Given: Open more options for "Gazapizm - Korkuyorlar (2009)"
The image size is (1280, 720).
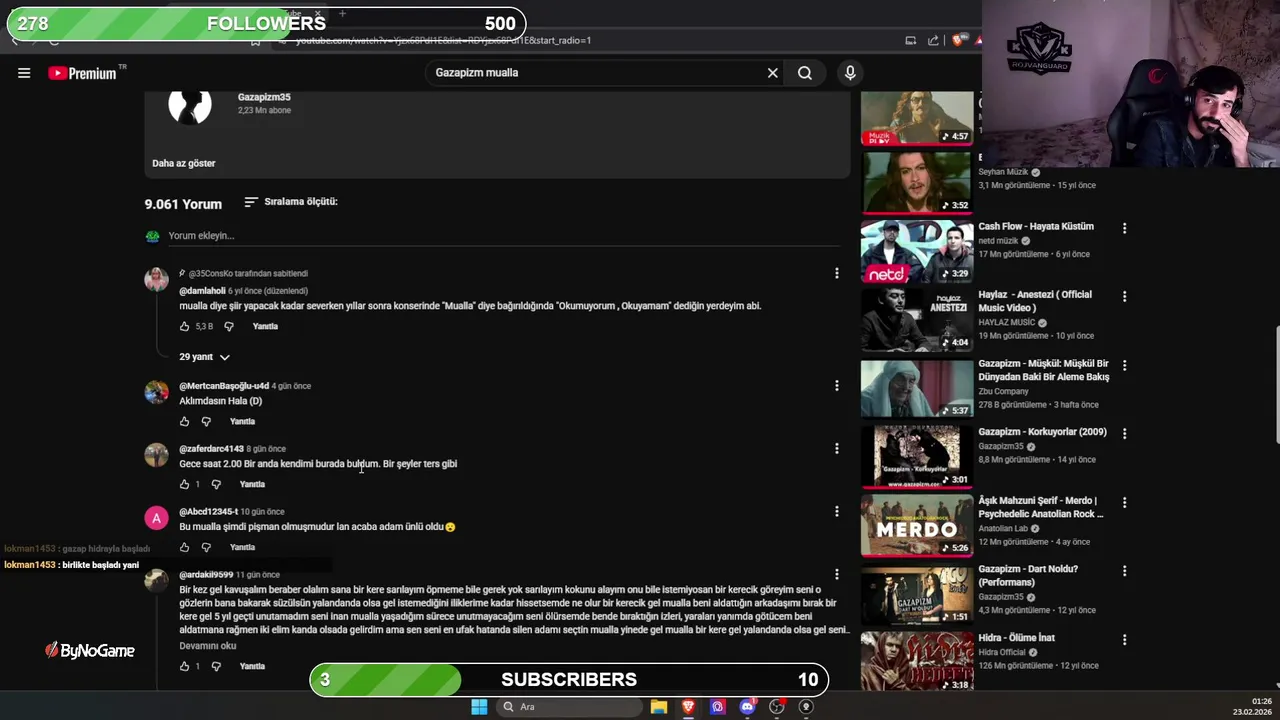Looking at the screenshot, I should tap(1124, 434).
